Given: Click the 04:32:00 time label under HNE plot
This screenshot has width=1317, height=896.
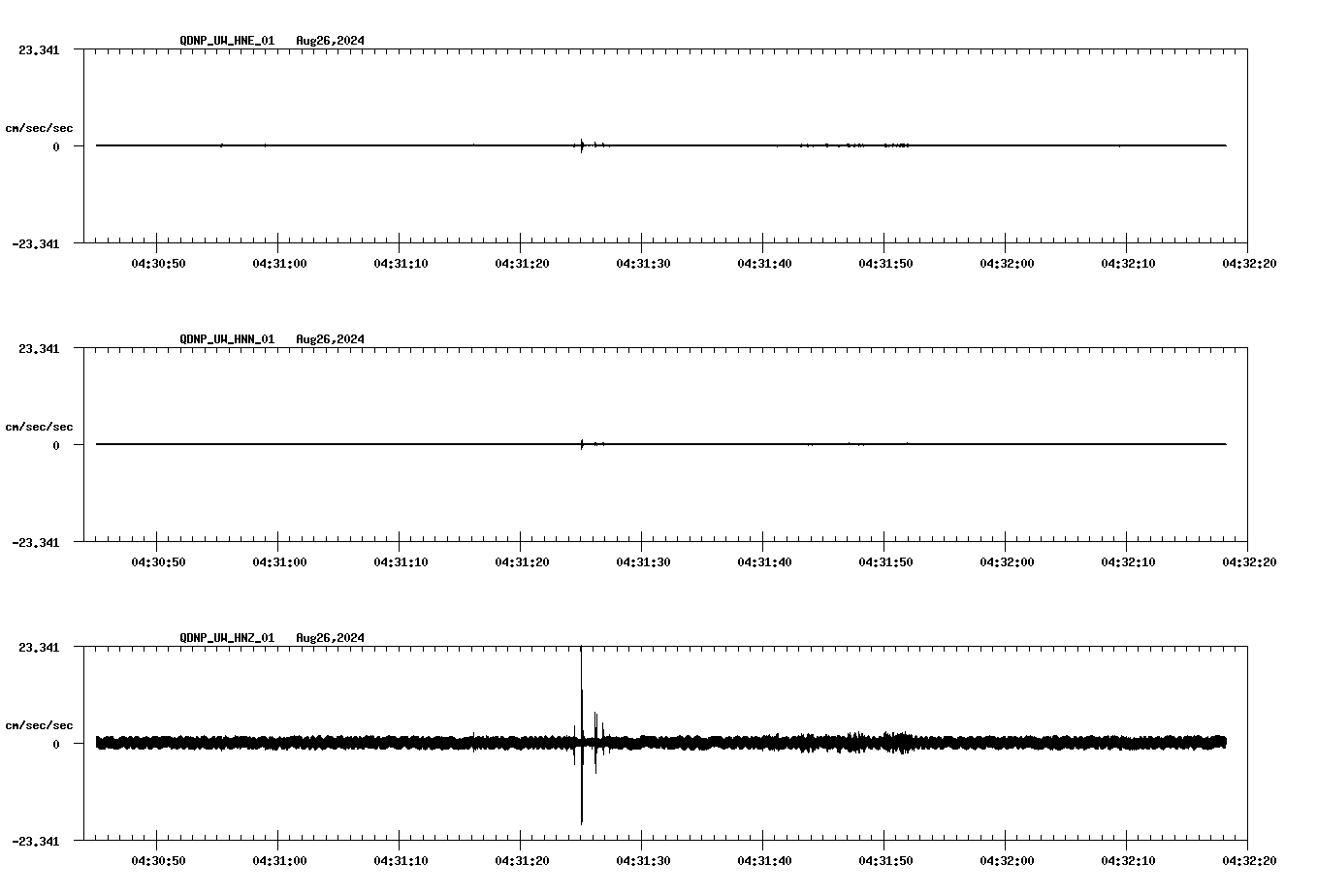Looking at the screenshot, I should coord(1007,264).
